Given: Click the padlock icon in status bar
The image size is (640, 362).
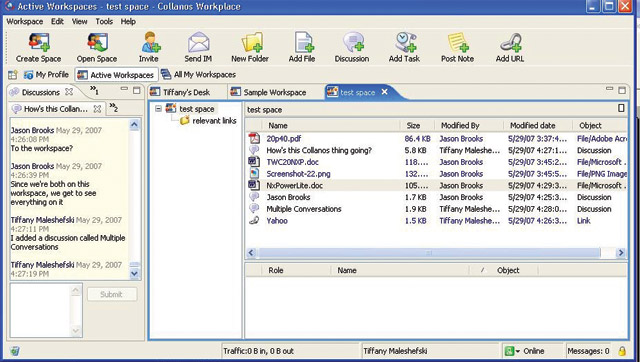Looking at the screenshot, I should tap(622, 351).
